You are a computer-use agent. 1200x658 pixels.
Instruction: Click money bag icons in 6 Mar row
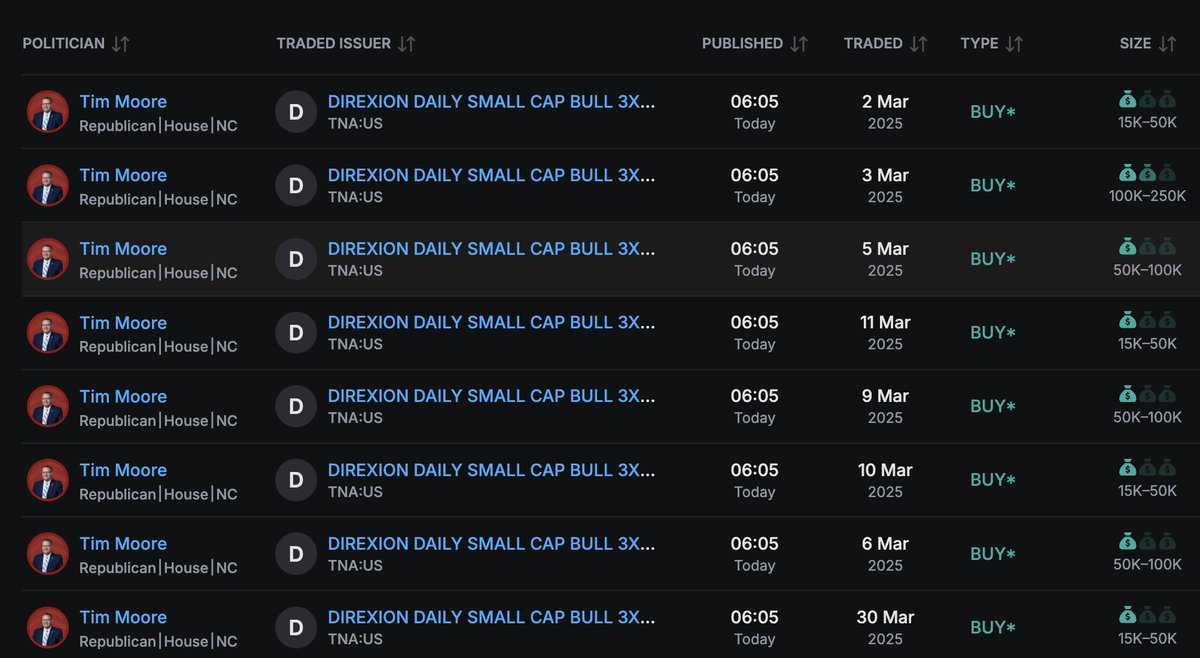1147,542
